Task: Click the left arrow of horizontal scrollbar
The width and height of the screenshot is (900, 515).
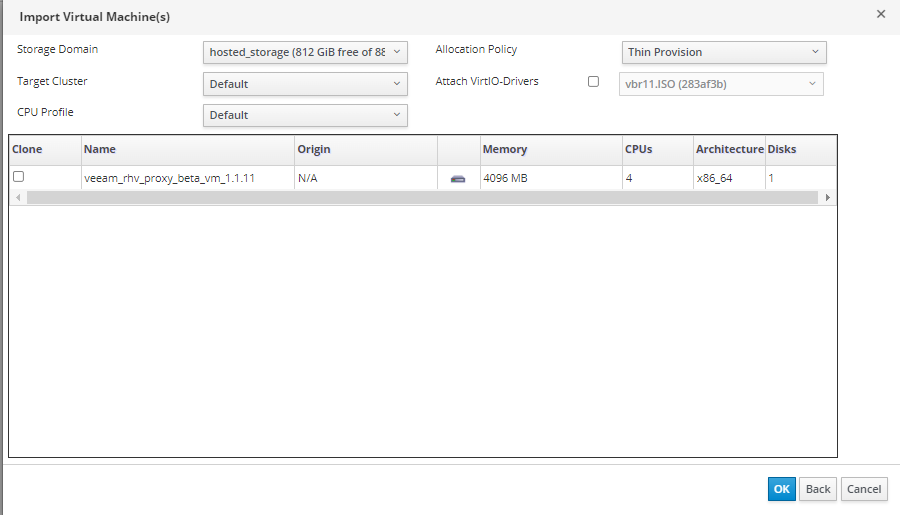Action: [x=17, y=198]
